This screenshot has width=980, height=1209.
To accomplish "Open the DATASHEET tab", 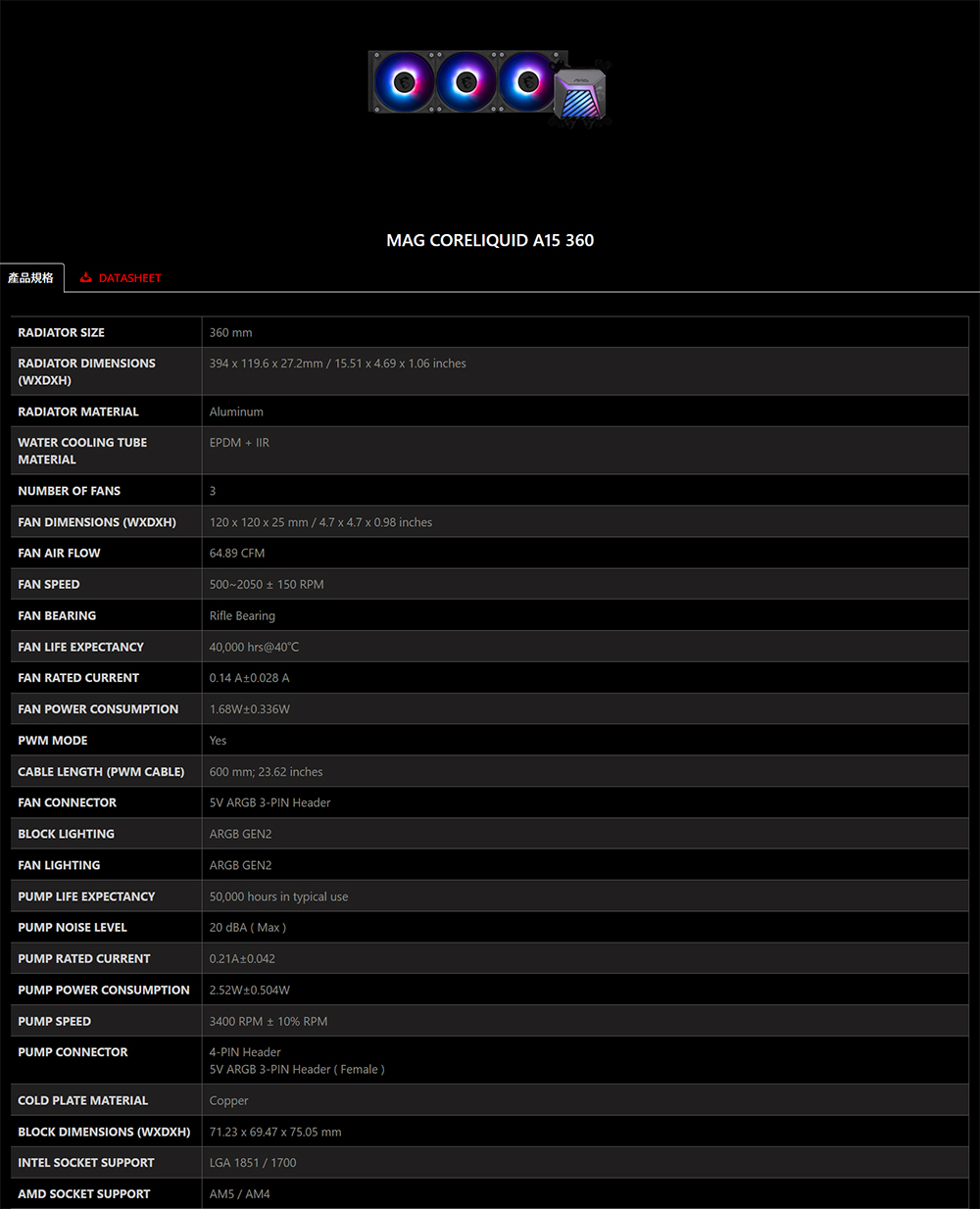I will [121, 278].
